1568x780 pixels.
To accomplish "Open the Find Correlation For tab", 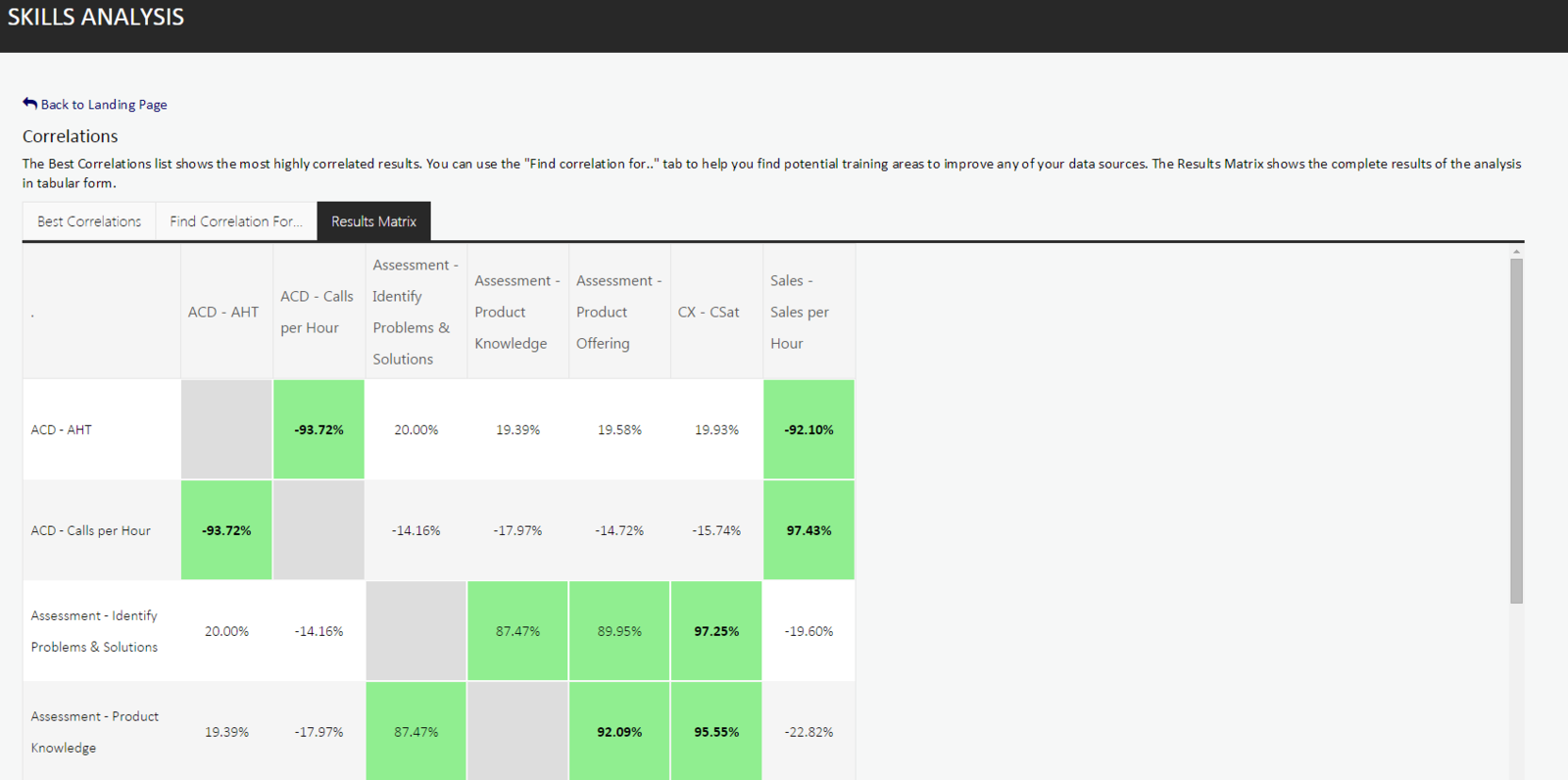I will 235,221.
